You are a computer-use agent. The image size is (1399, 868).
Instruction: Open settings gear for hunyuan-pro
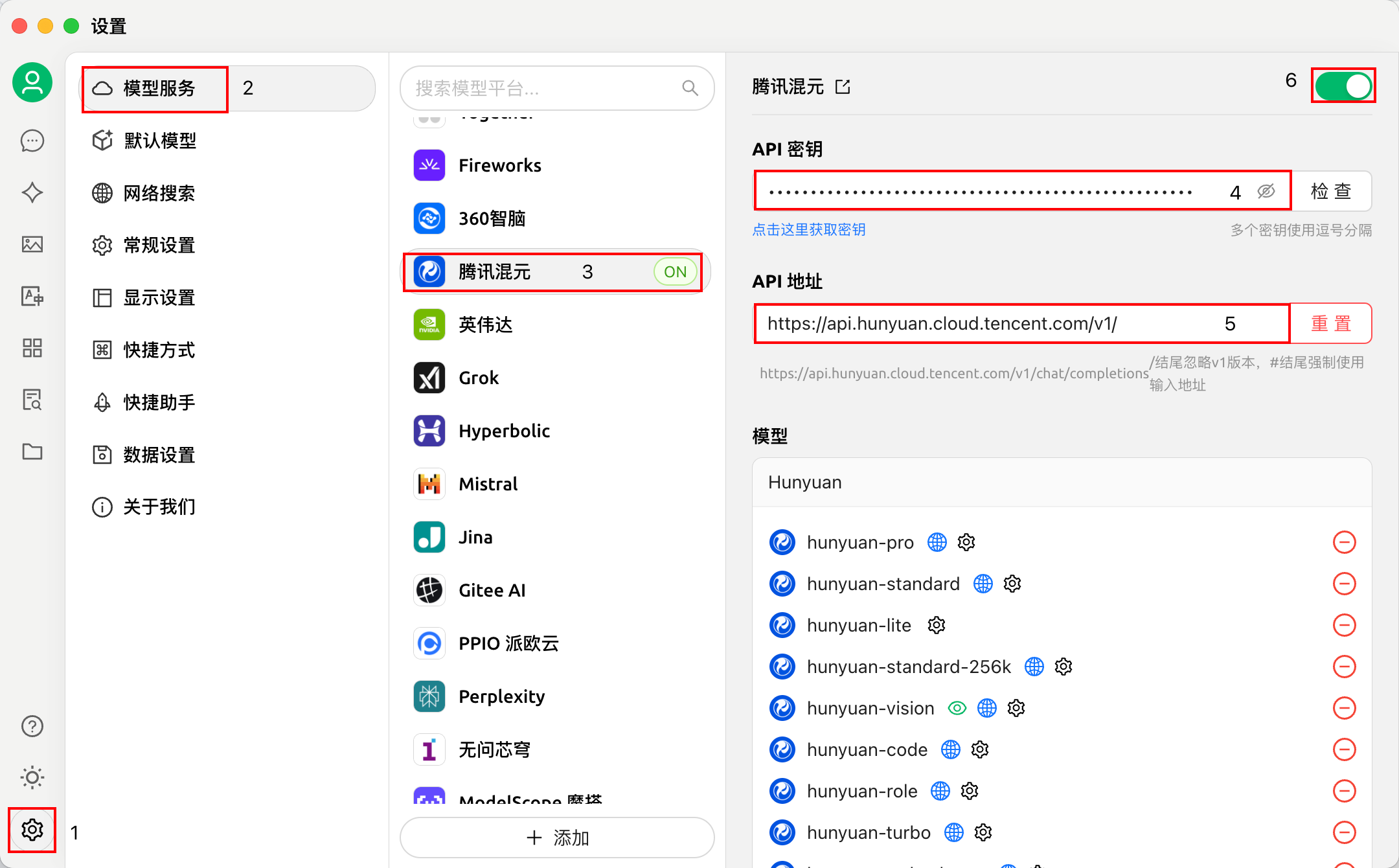(966, 542)
